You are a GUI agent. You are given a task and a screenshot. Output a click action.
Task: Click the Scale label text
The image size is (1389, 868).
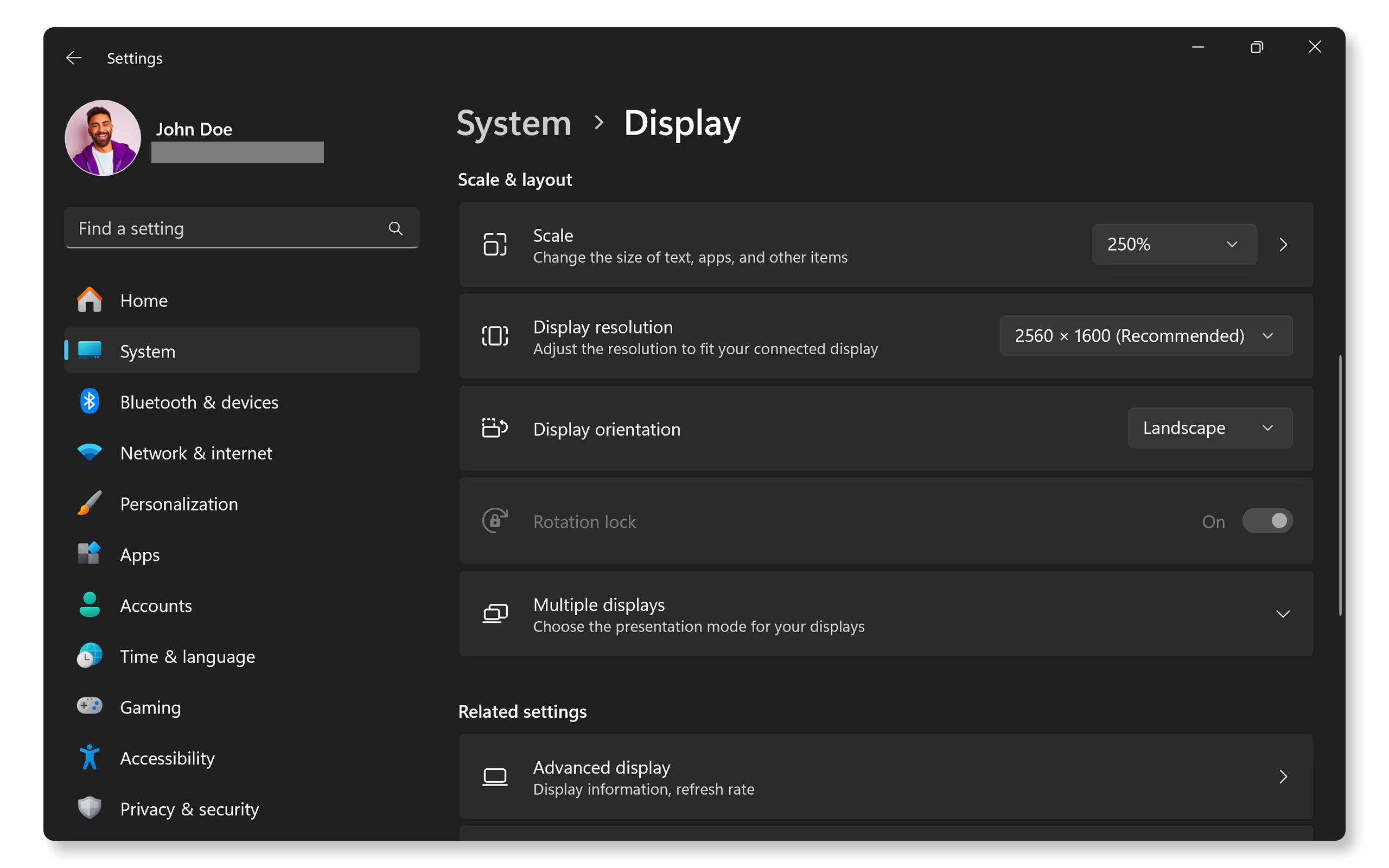[x=553, y=235]
